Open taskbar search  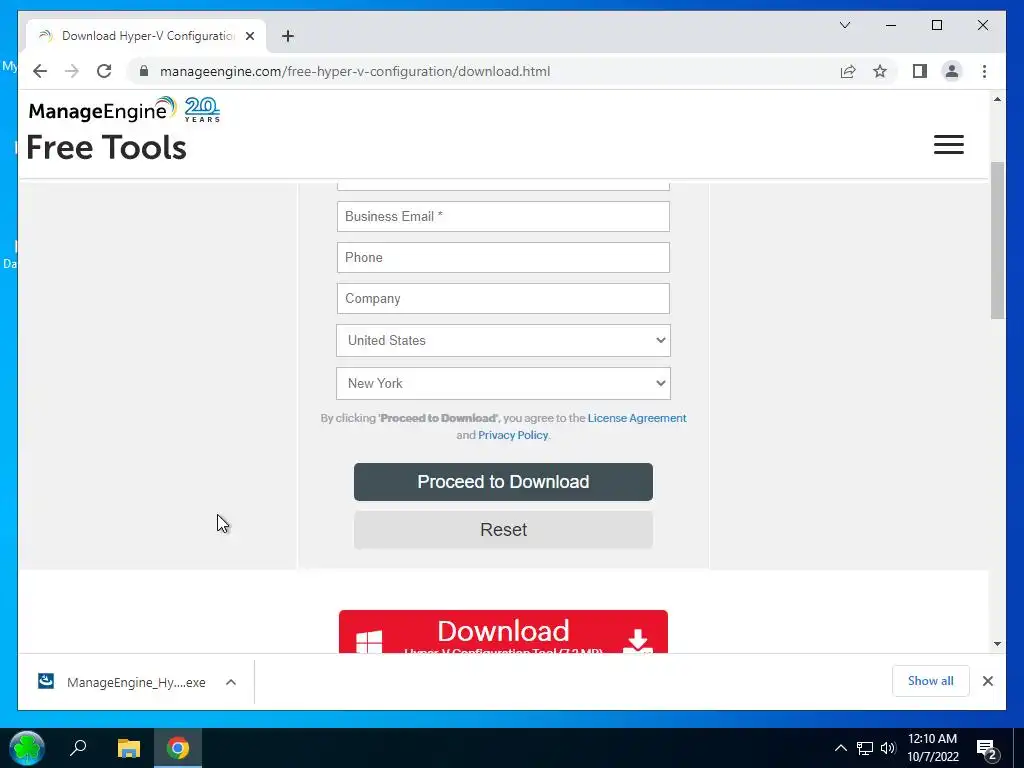(78, 748)
